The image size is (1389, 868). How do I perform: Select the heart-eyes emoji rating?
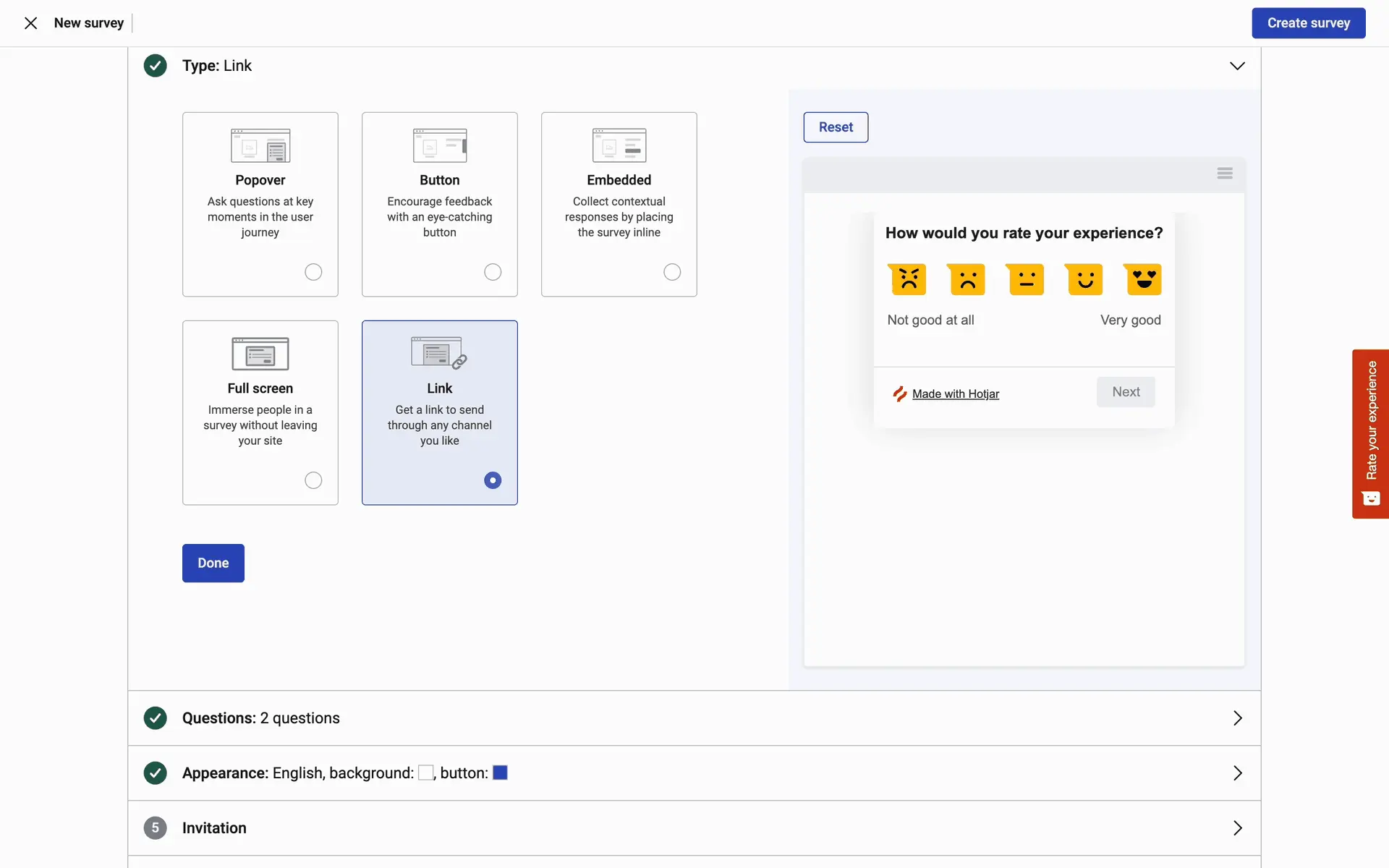click(1143, 279)
